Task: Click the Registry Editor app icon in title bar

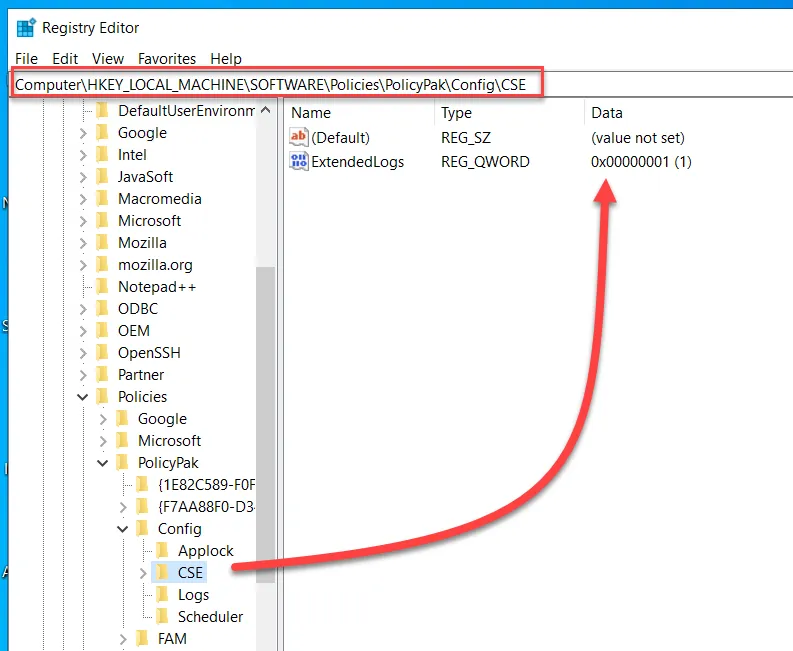Action: (x=26, y=27)
